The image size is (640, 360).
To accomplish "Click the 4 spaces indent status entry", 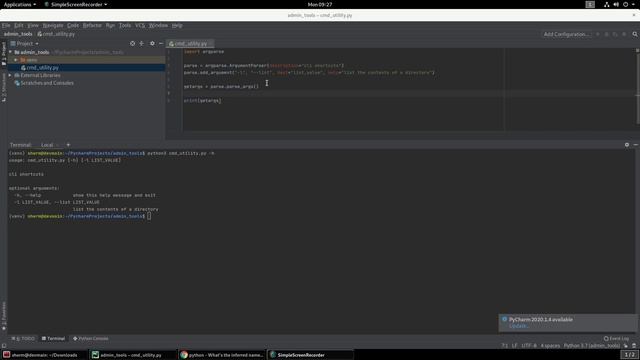I will point(550,346).
